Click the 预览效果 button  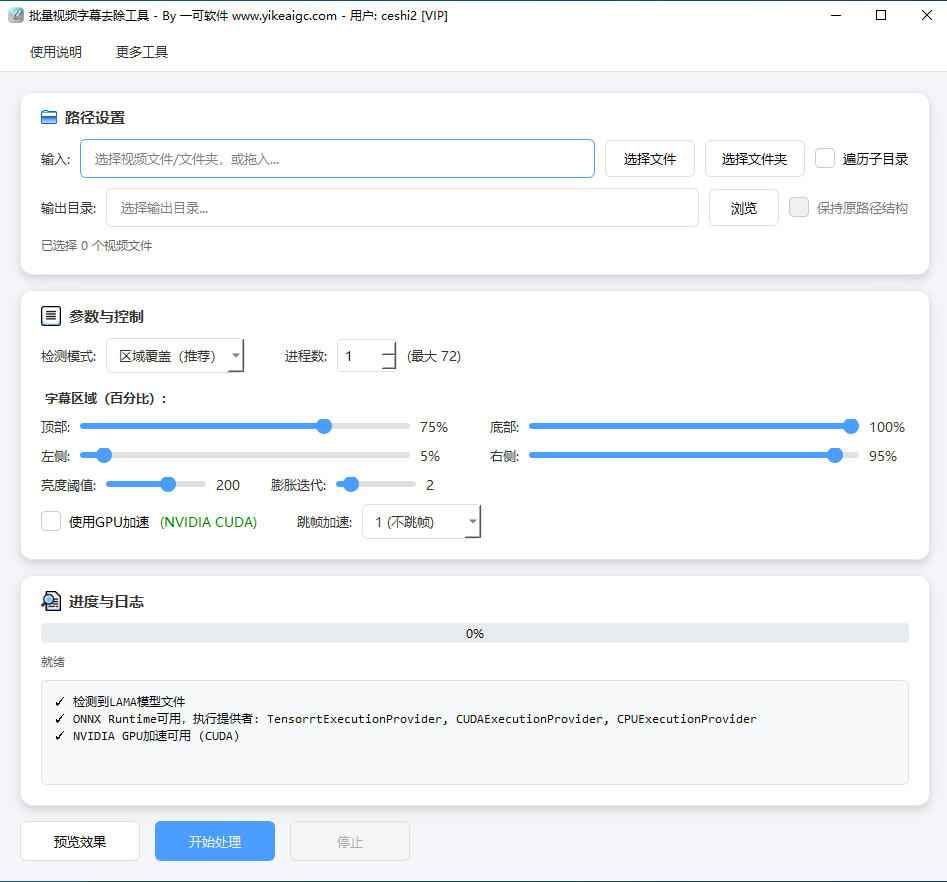pos(79,840)
